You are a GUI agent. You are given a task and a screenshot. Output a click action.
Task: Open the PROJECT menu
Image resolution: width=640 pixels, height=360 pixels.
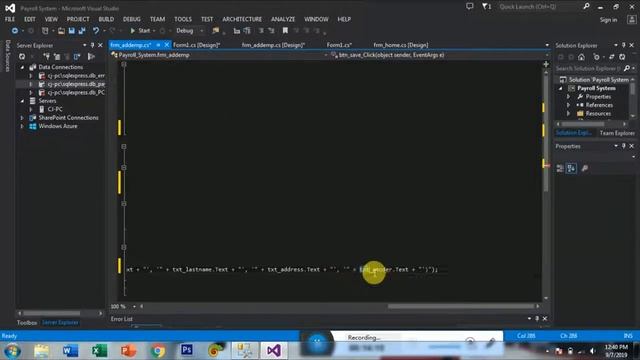point(78,19)
